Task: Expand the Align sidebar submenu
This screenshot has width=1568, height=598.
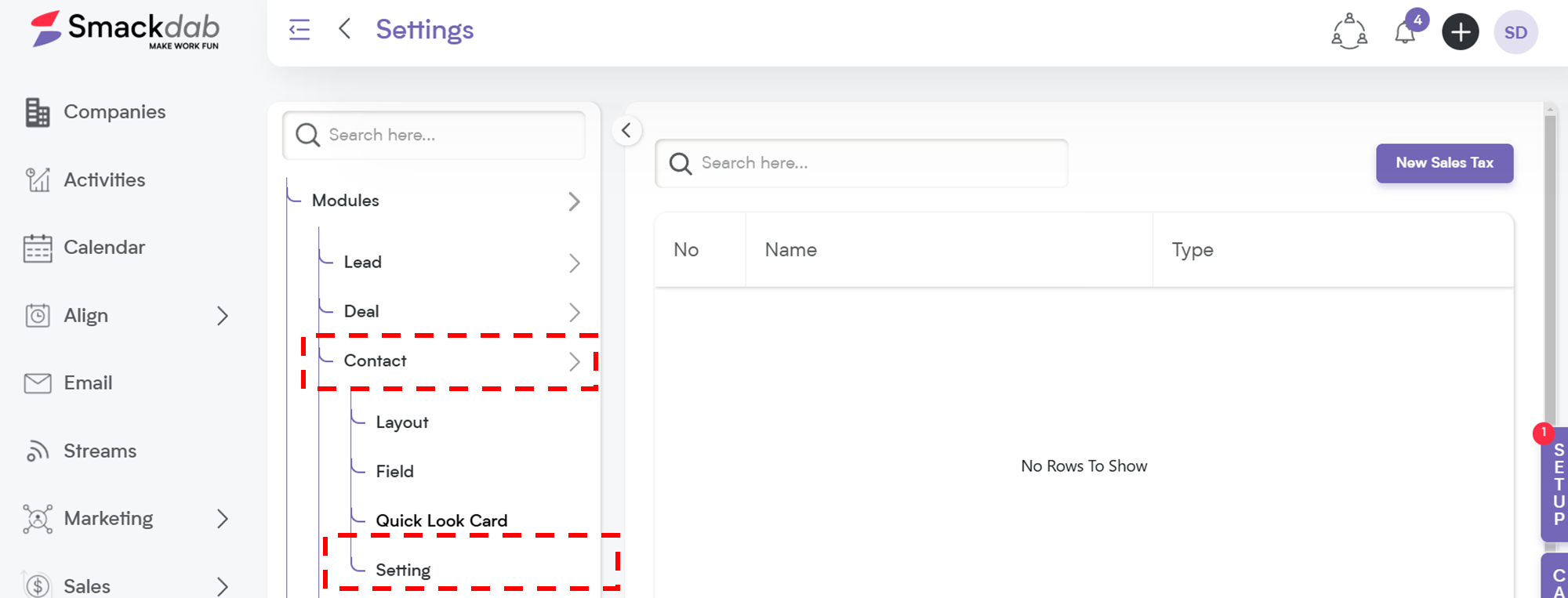Action: coord(223,316)
